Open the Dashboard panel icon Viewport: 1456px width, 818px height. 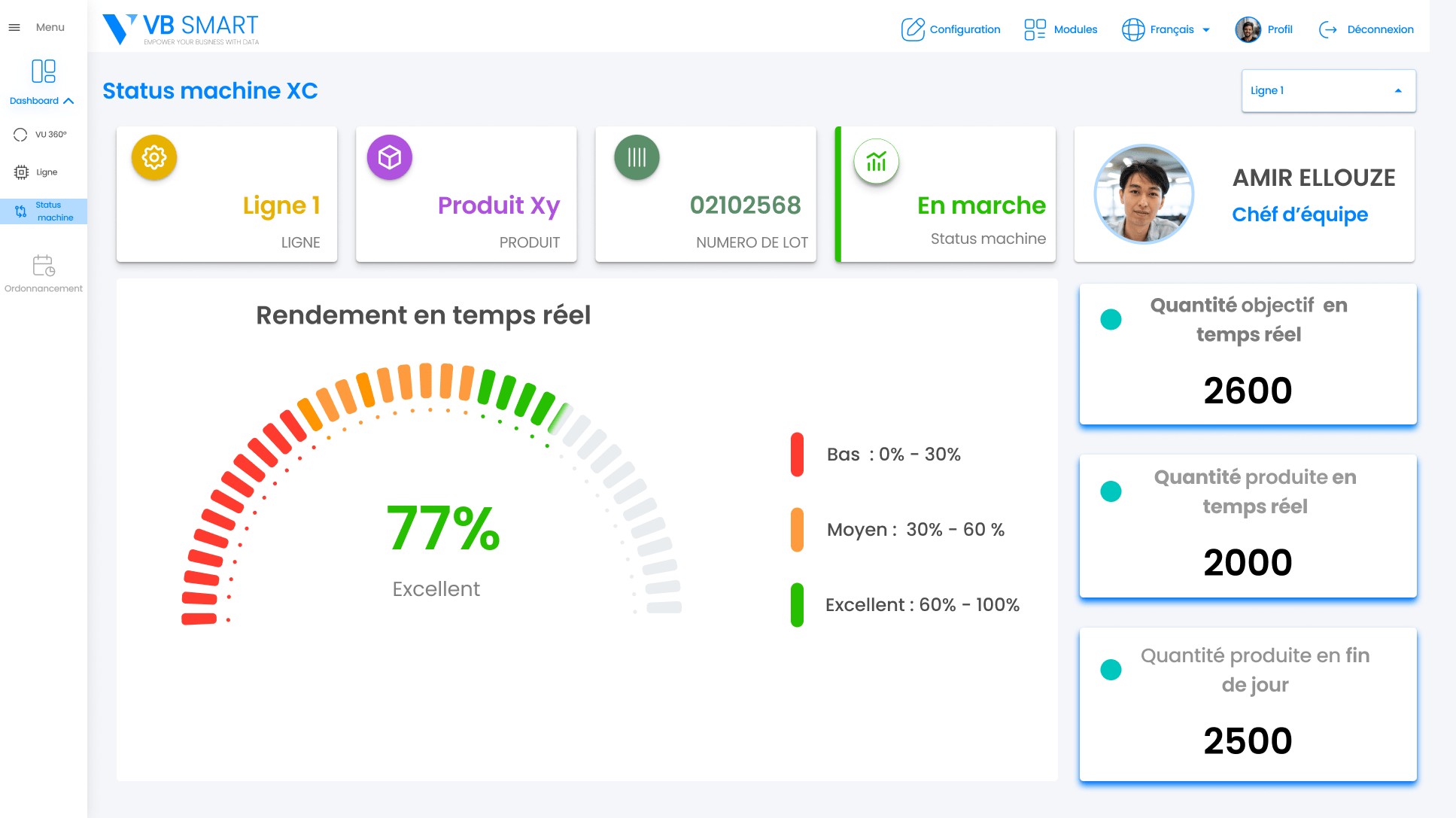point(44,71)
